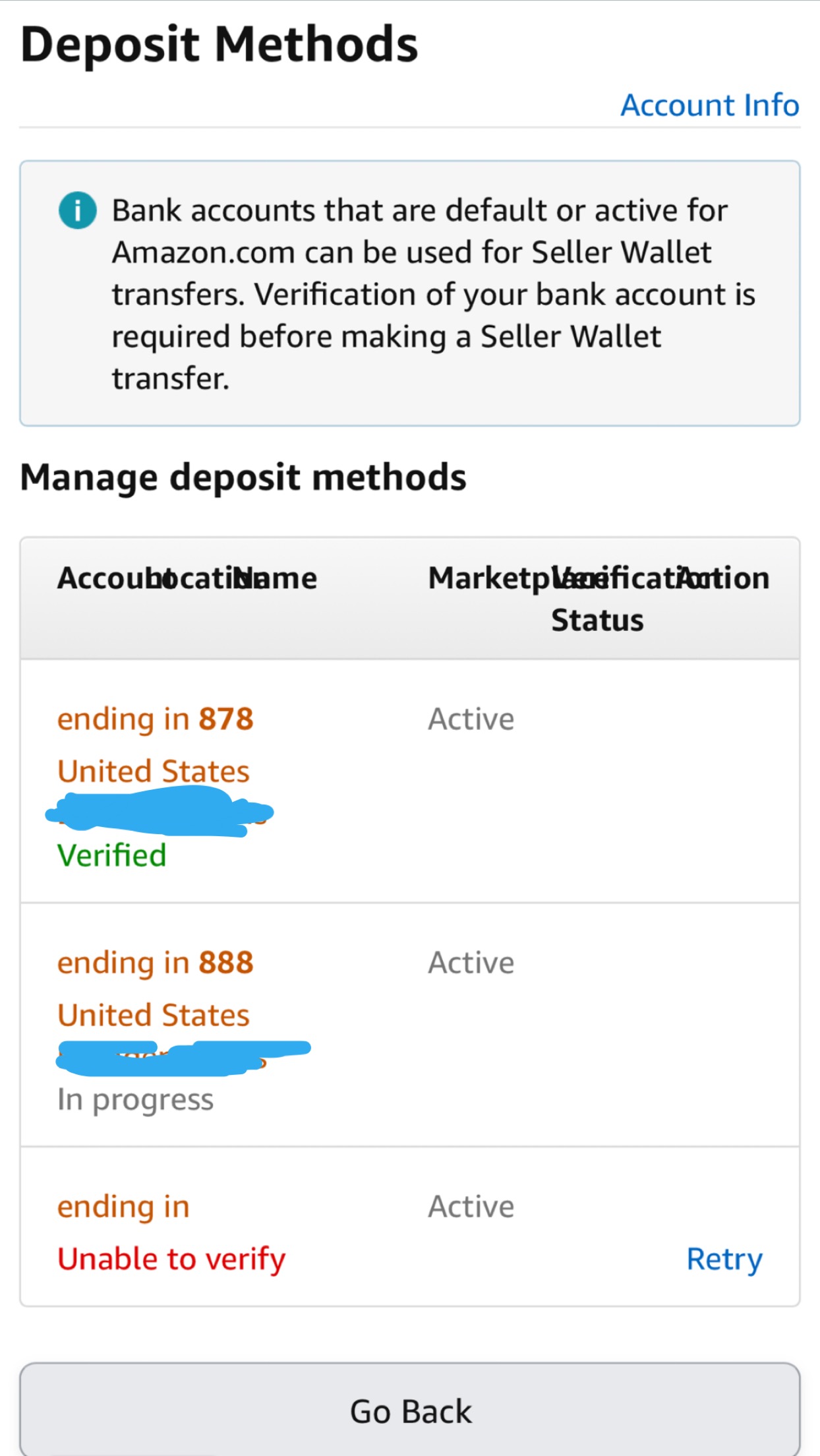Image resolution: width=820 pixels, height=1456 pixels.
Task: Click the Seller Wallet information notice text
Action: click(433, 294)
